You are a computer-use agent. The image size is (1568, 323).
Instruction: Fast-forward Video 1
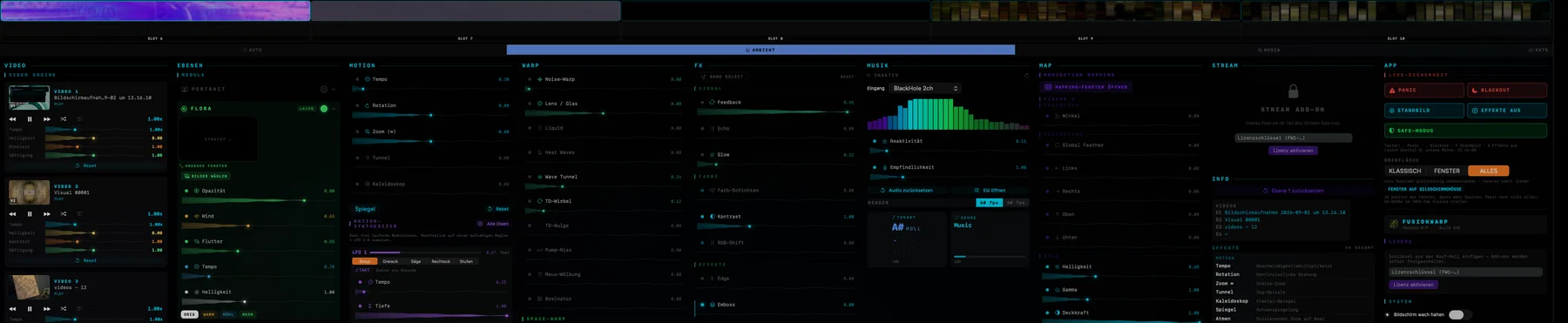[x=46, y=119]
